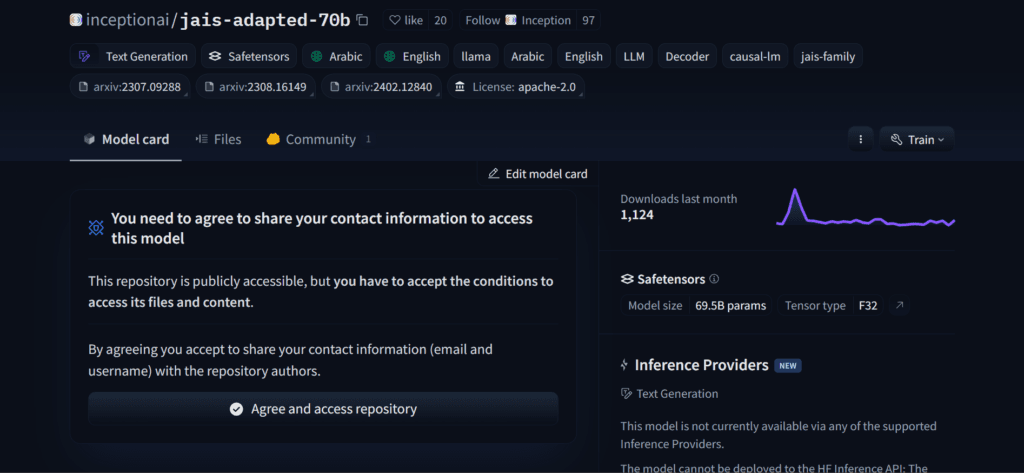The image size is (1024, 473).
Task: Open the three-dot more options menu
Action: click(x=861, y=139)
